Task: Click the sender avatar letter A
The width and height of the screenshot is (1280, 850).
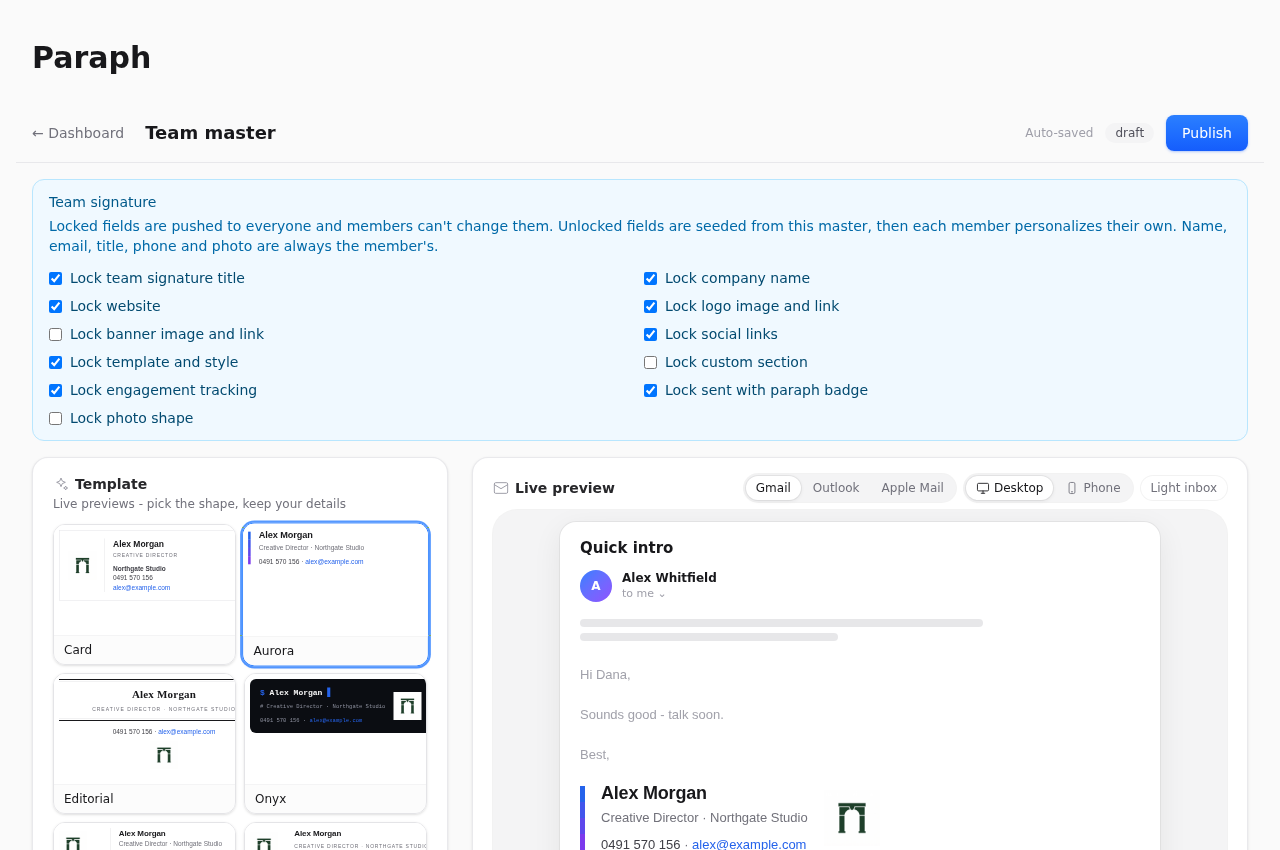Action: [596, 586]
